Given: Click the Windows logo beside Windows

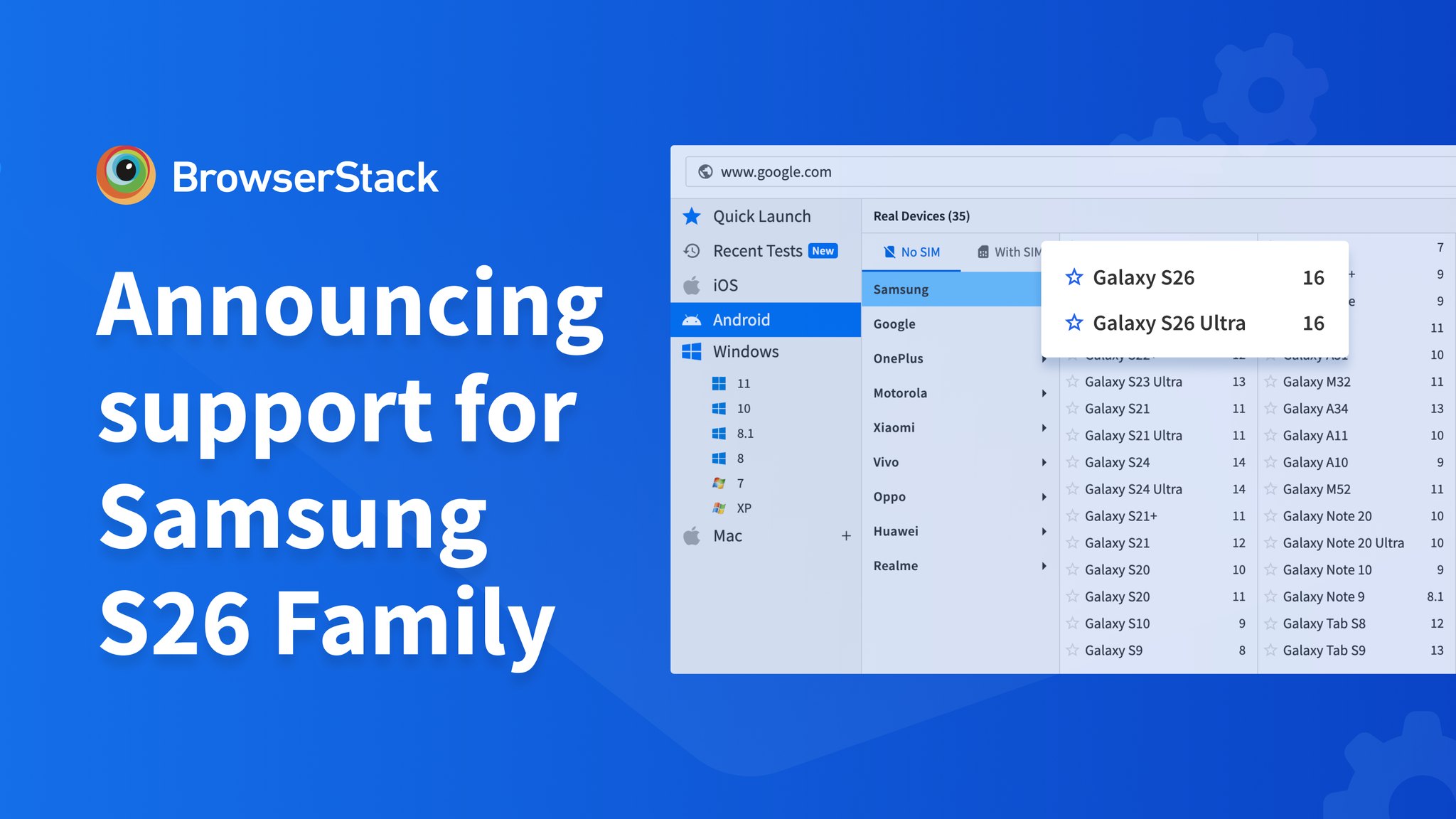Looking at the screenshot, I should (x=692, y=351).
